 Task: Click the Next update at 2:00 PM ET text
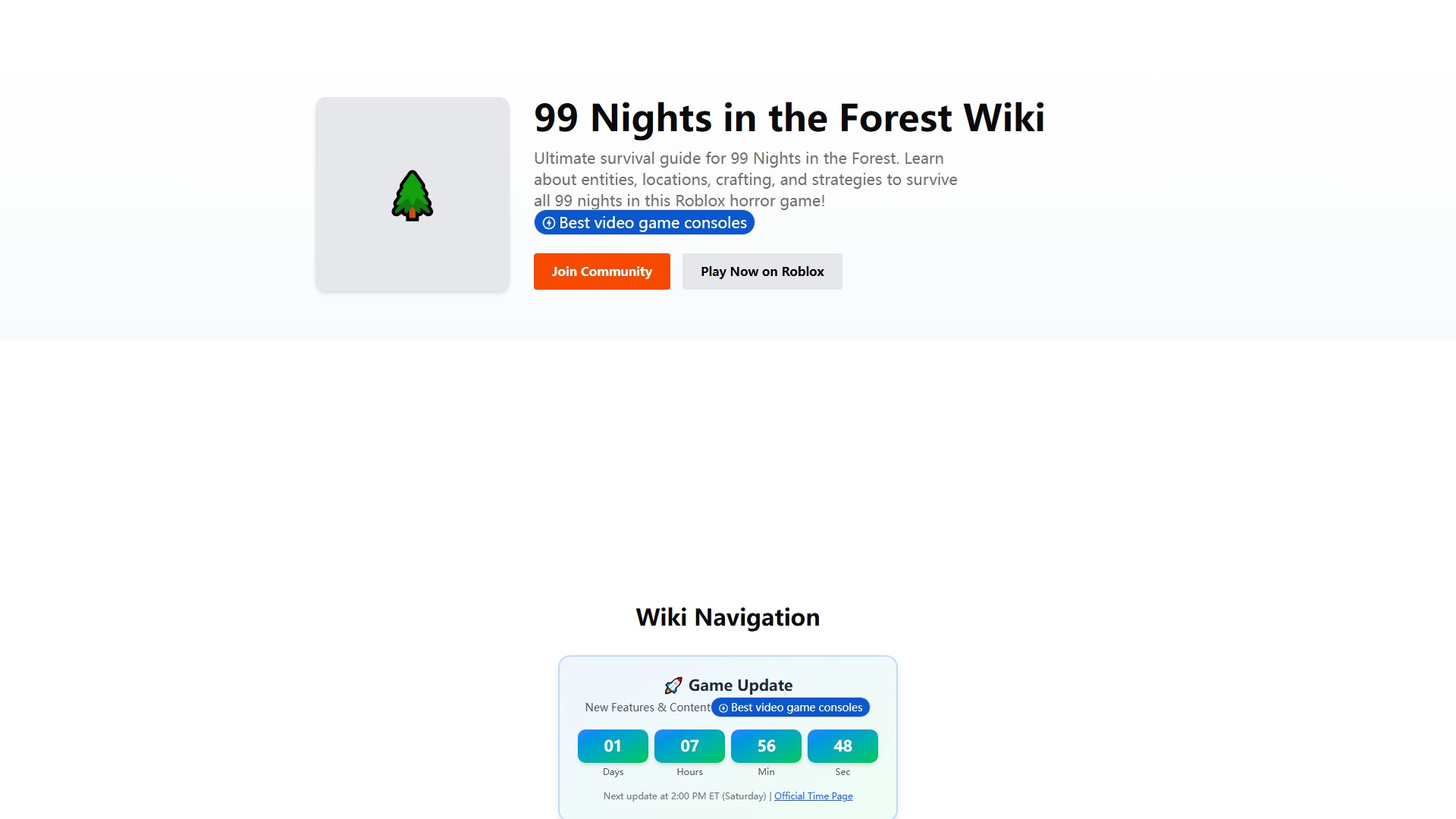(685, 796)
